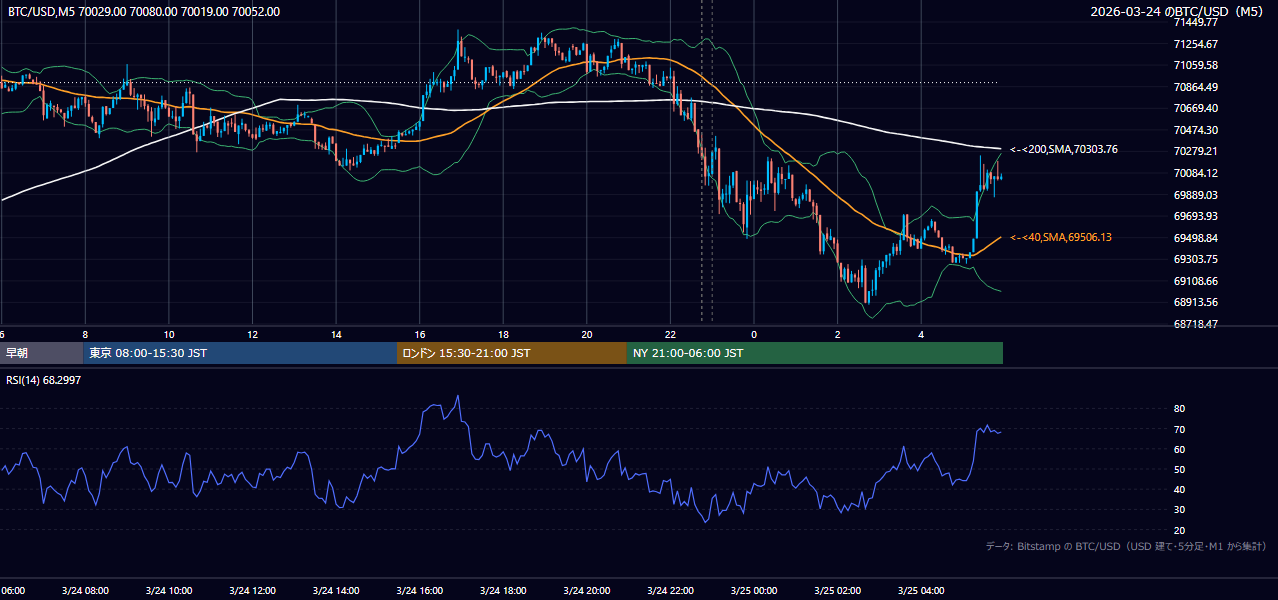Click the 3/24 22:00 time axis label
Screen dimensions: 1278x600
[670, 591]
